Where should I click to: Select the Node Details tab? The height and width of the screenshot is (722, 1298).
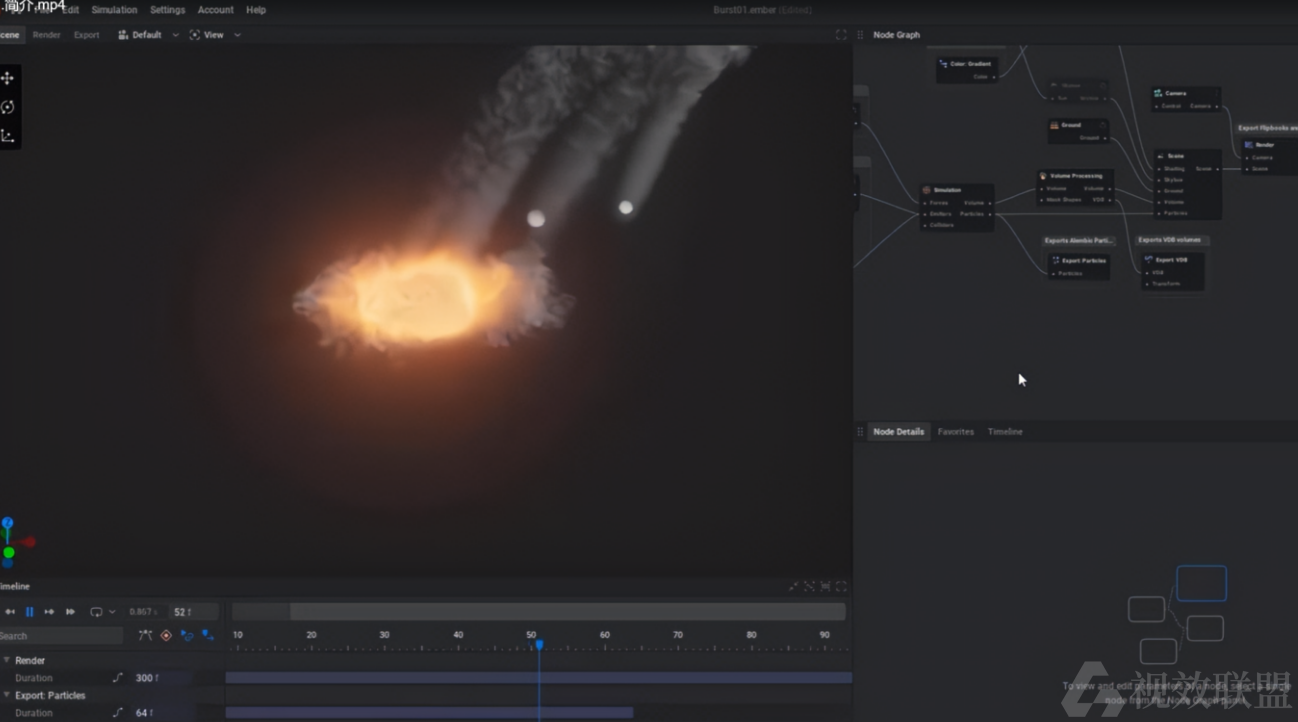click(x=898, y=432)
